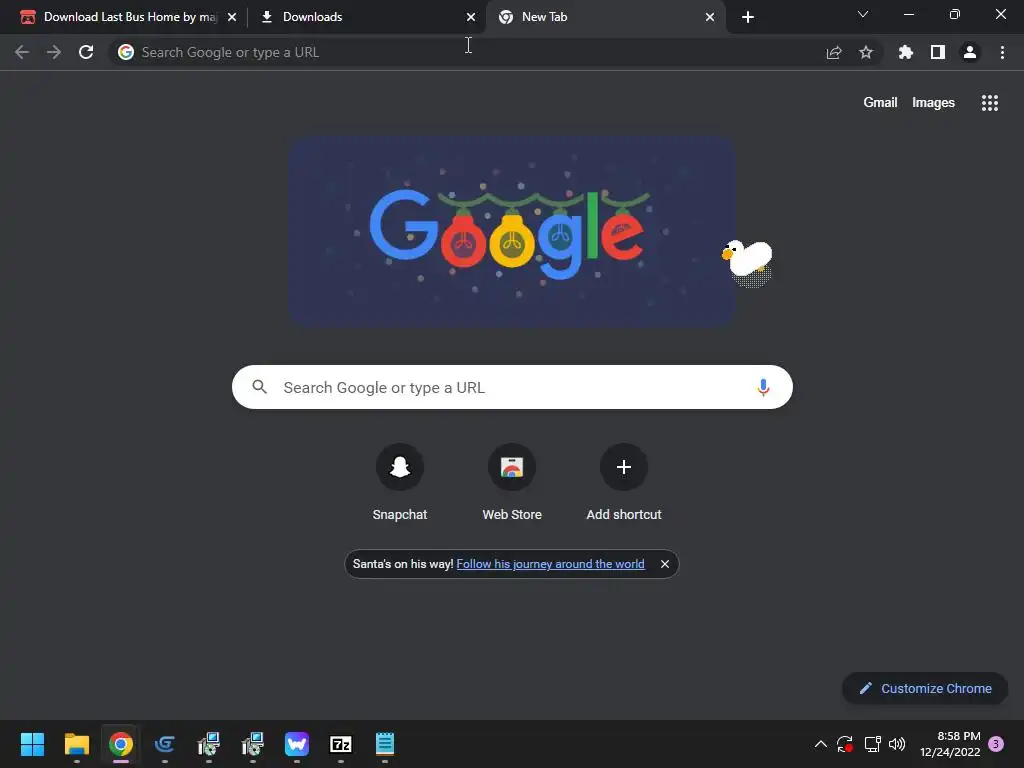Close the Downloads tab

click(471, 17)
